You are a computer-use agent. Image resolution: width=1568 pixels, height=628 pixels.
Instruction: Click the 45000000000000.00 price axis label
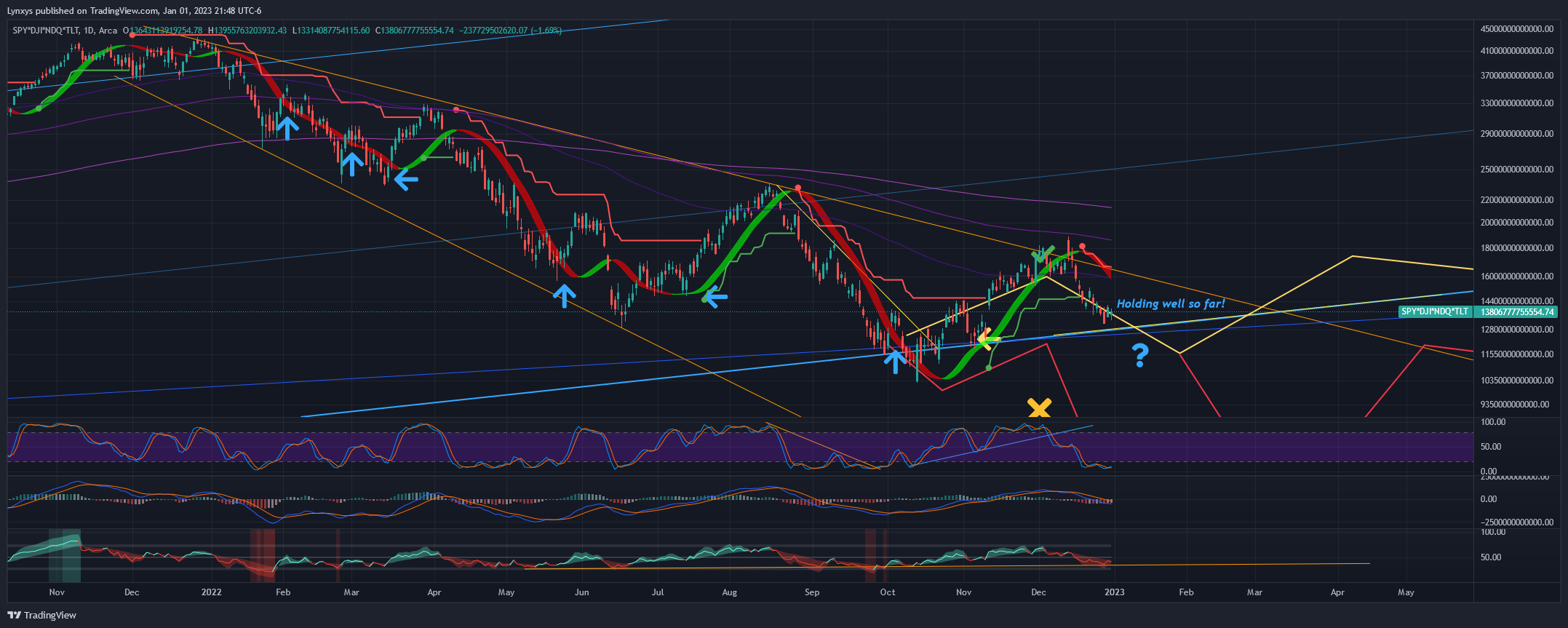pyautogui.click(x=1516, y=29)
